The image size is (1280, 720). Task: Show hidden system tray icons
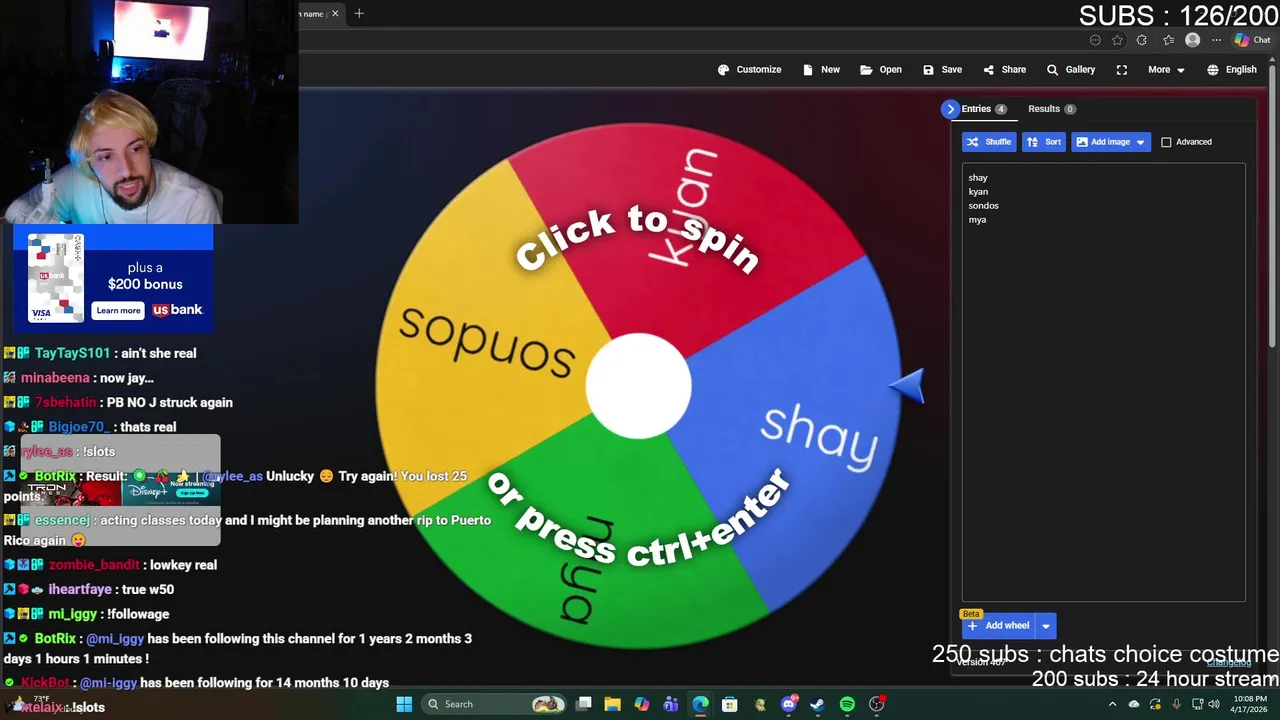tap(1112, 704)
